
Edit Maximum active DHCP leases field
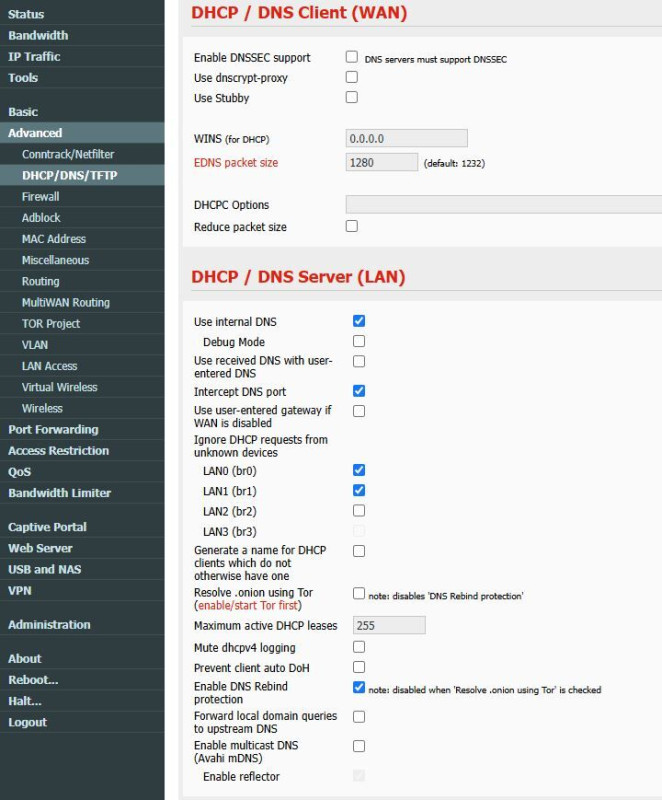point(389,625)
